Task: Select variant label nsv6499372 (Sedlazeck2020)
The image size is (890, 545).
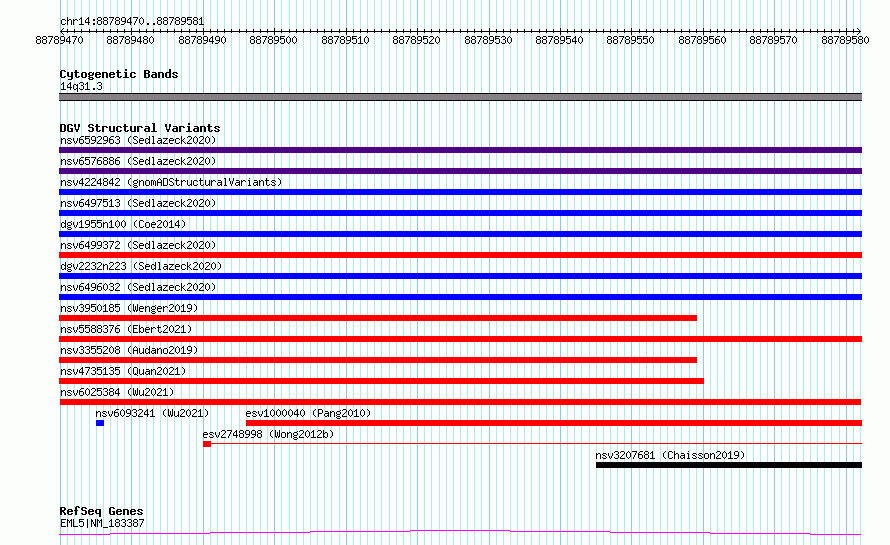Action: 138,245
